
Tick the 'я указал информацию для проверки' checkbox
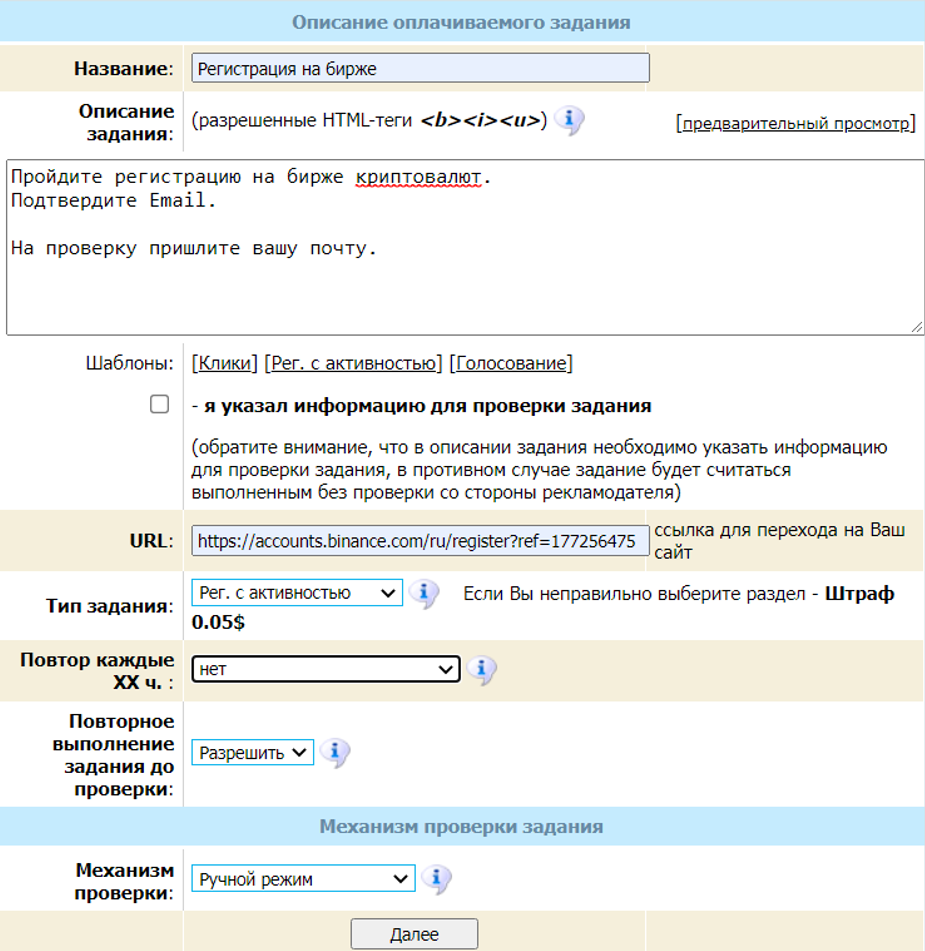click(160, 404)
